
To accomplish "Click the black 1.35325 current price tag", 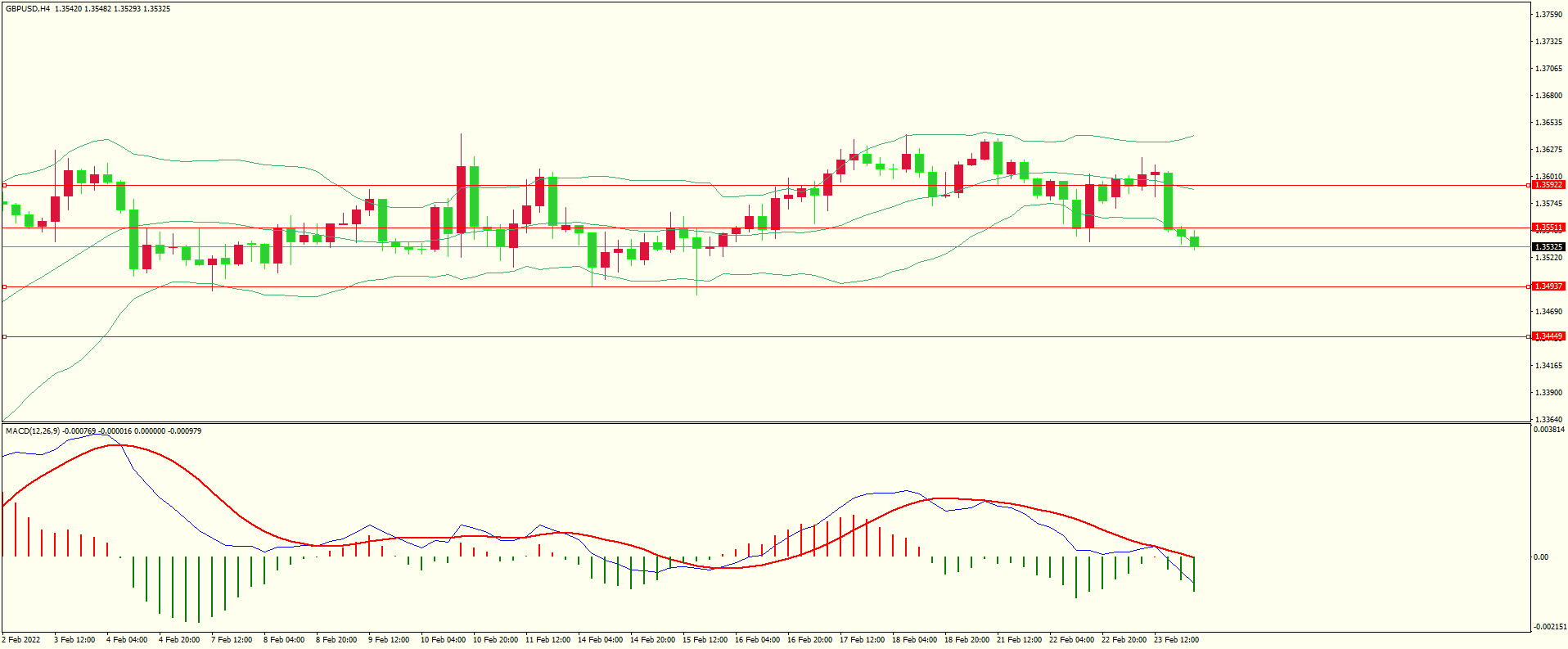I will point(1548,246).
